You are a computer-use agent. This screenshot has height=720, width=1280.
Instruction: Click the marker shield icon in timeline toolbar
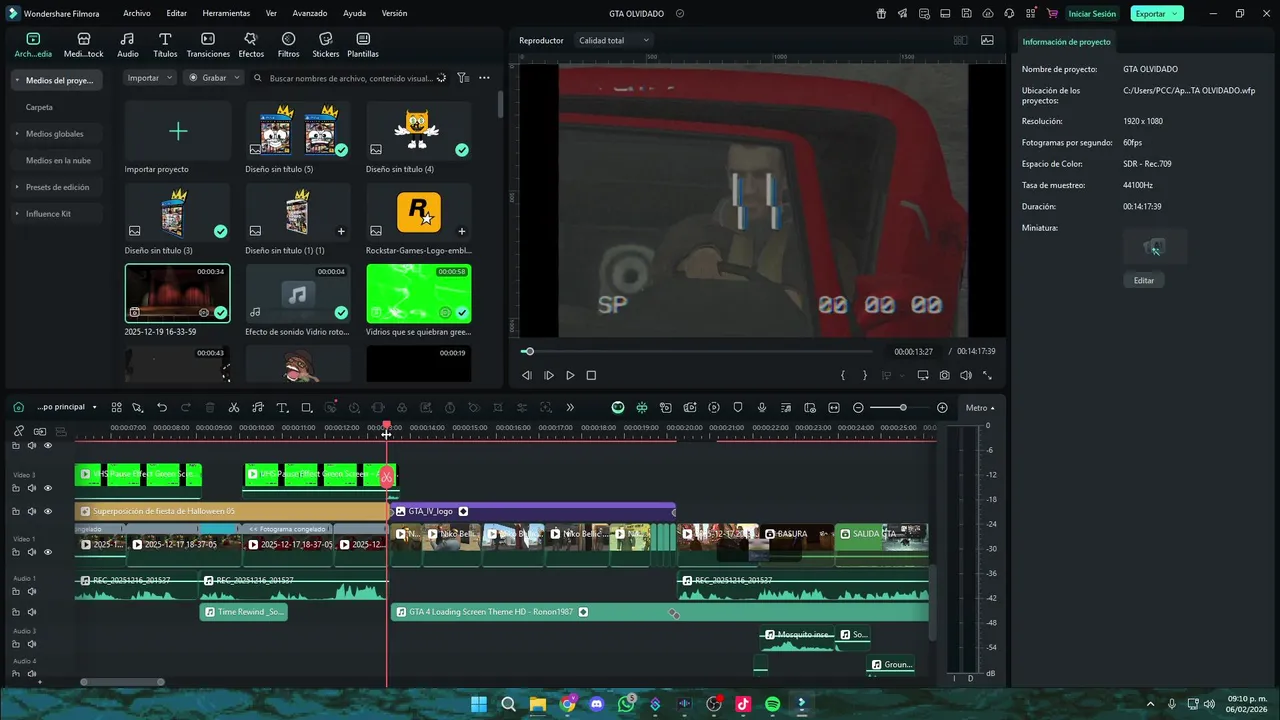[738, 408]
